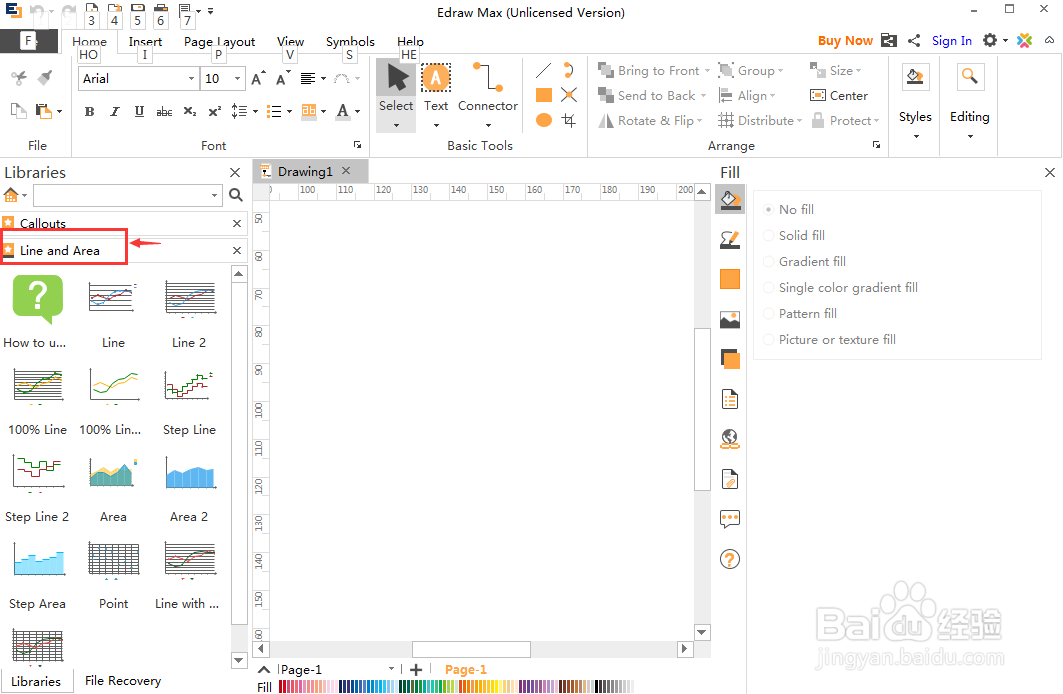Image resolution: width=1063 pixels, height=694 pixels.
Task: Expand the Send to Back dropdown
Action: pos(703,96)
